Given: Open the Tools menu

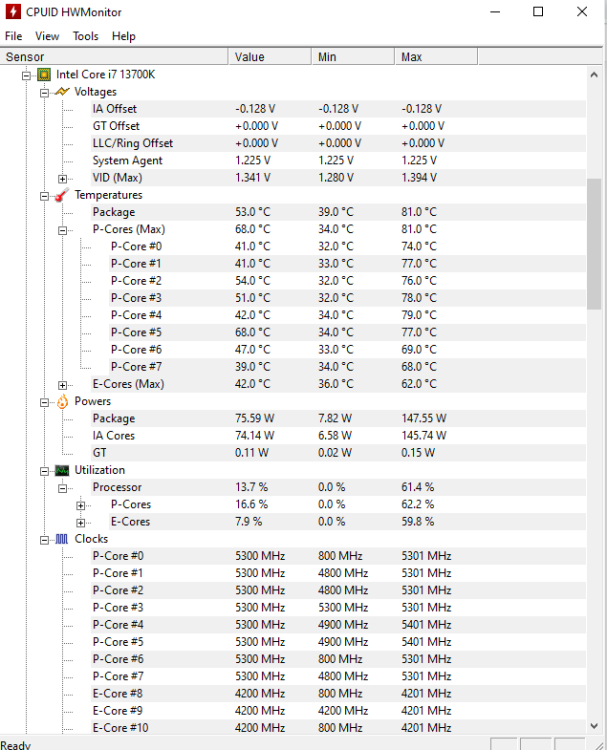Looking at the screenshot, I should point(86,36).
